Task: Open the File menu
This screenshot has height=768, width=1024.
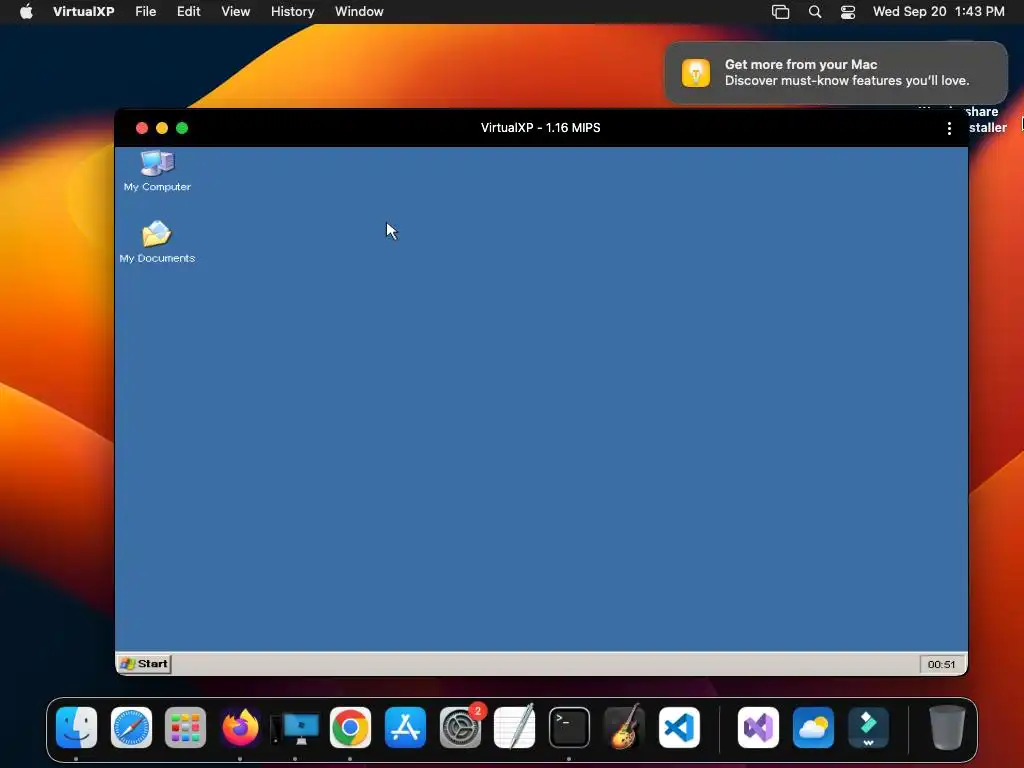Action: [146, 12]
